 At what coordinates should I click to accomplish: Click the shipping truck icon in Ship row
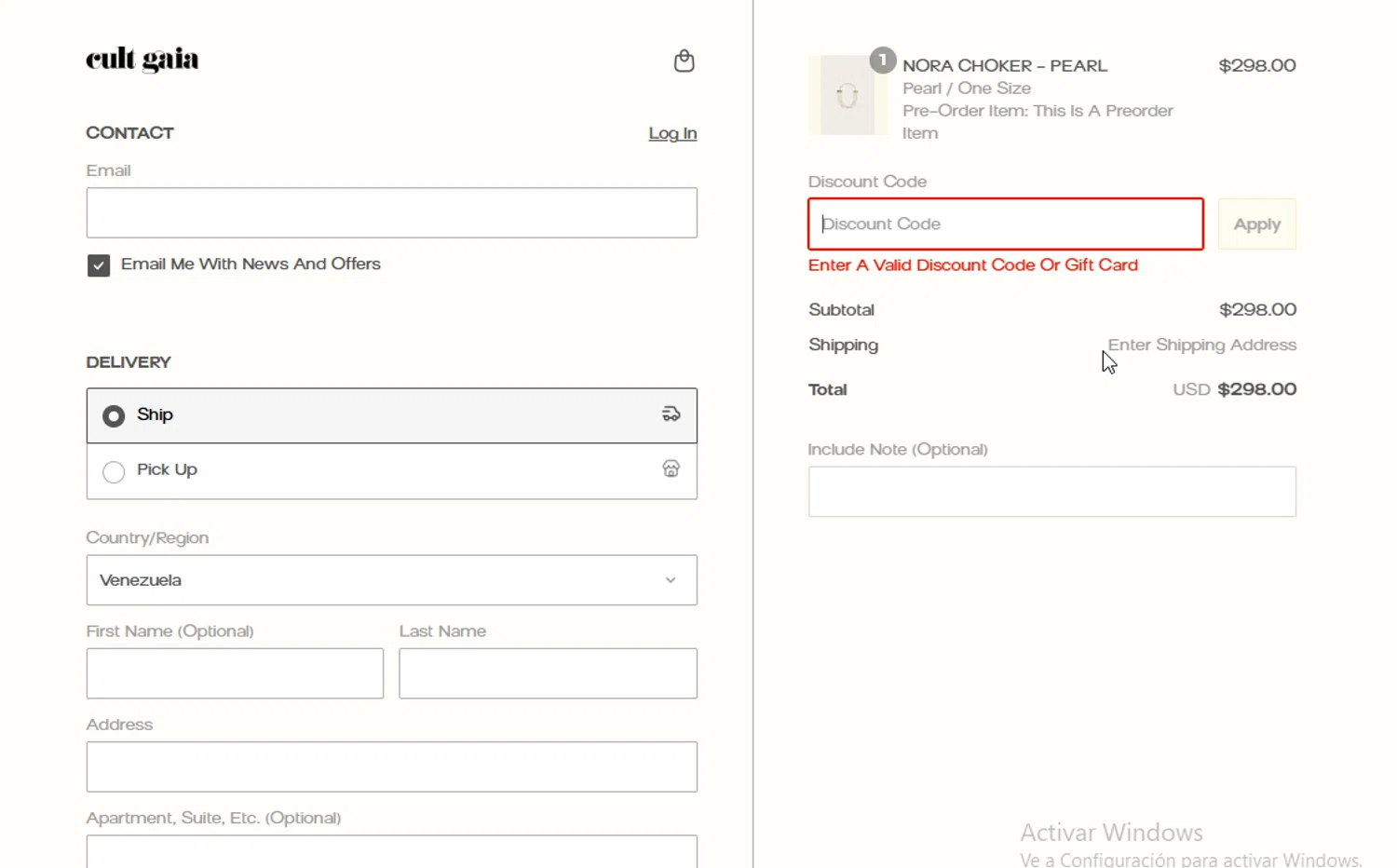tap(671, 414)
